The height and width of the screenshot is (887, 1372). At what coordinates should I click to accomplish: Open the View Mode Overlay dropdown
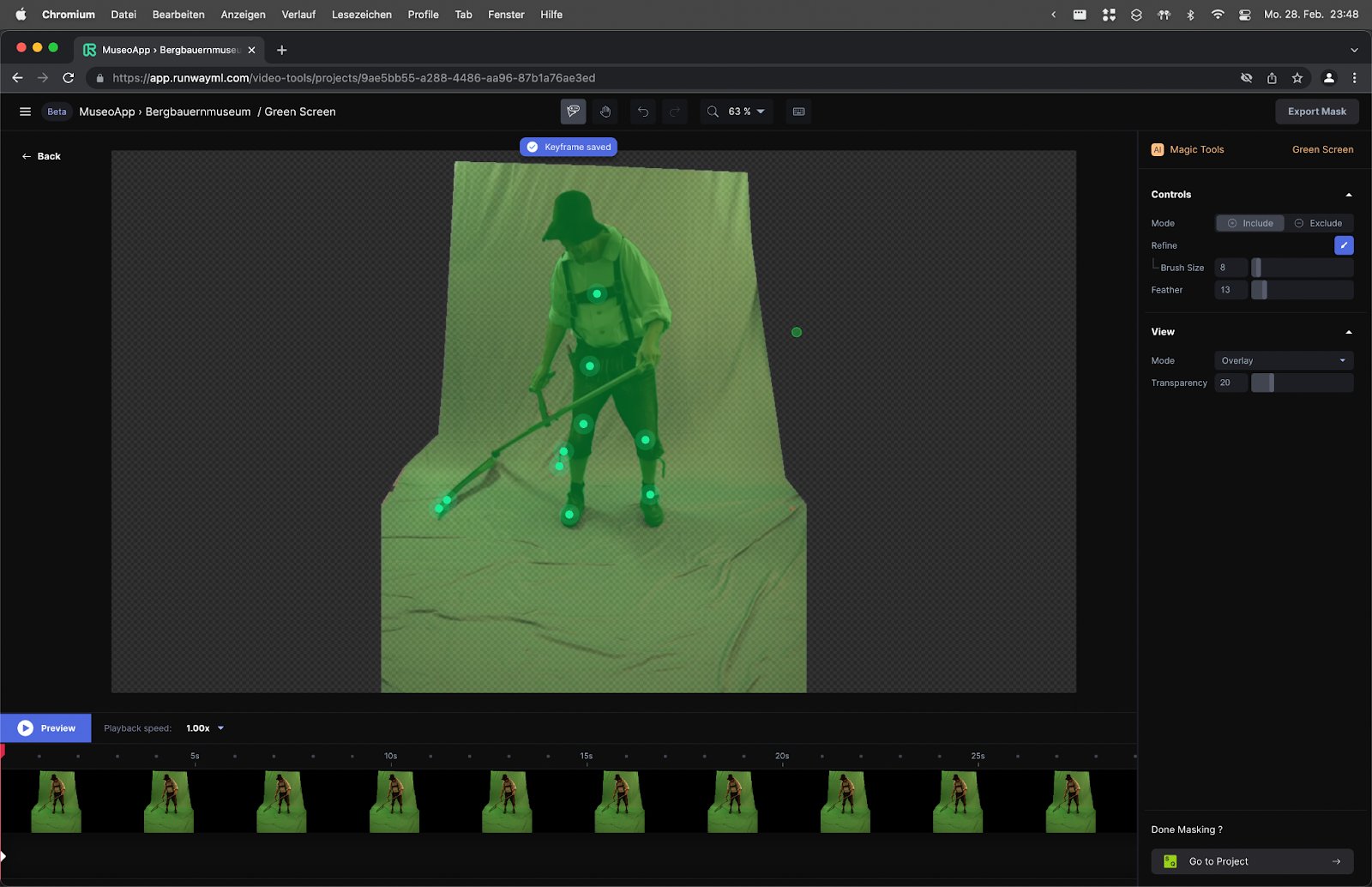tap(1284, 360)
